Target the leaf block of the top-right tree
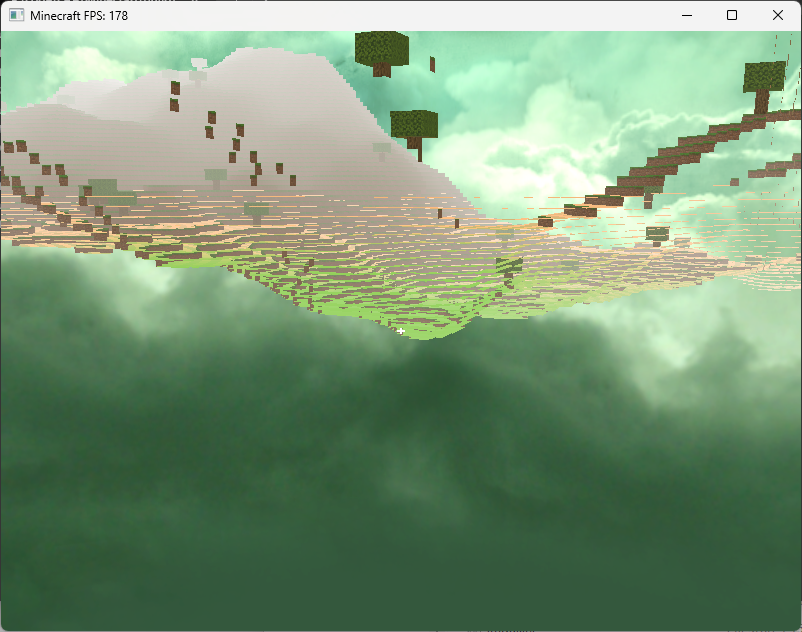This screenshot has height=632, width=802. tap(765, 76)
